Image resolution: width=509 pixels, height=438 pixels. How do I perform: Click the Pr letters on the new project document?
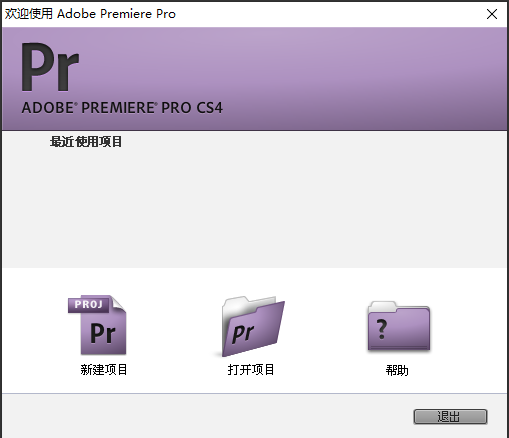103,333
